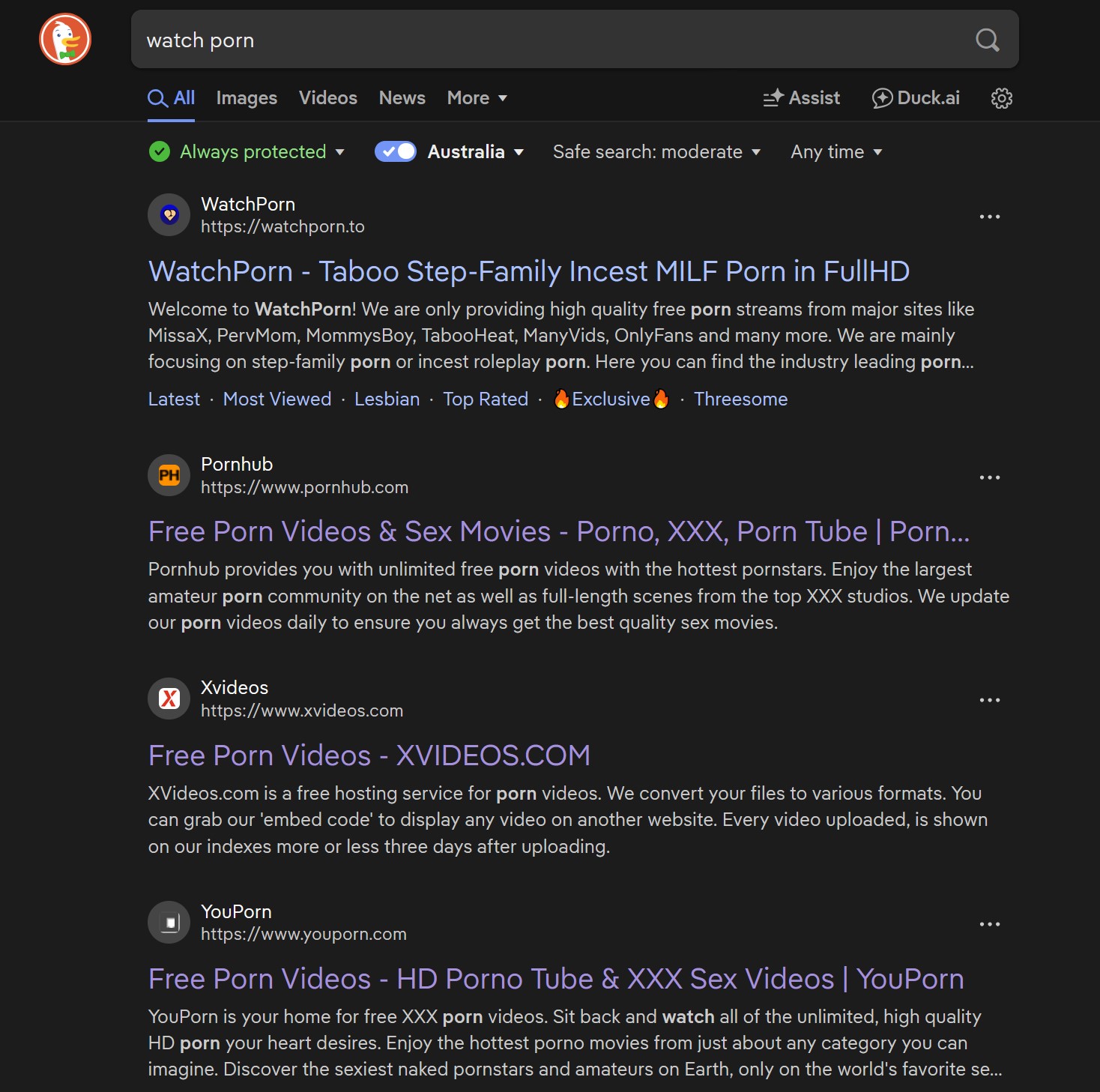Click the WatchPorn site favicon
The image size is (1100, 1092).
(169, 215)
